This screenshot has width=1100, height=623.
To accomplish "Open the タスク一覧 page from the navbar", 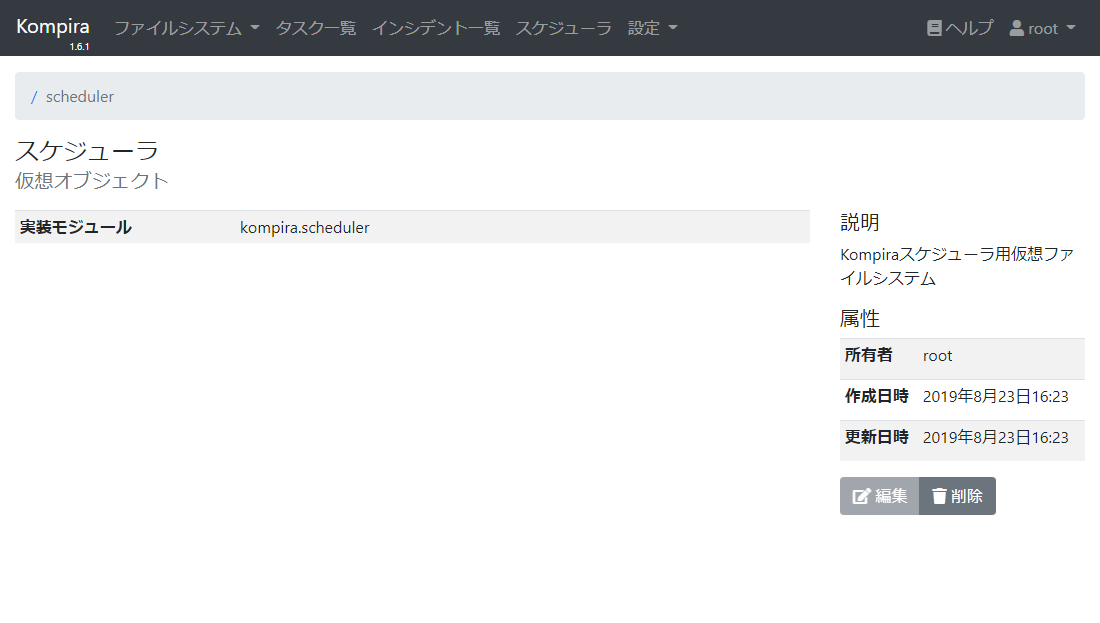I will tap(315, 28).
